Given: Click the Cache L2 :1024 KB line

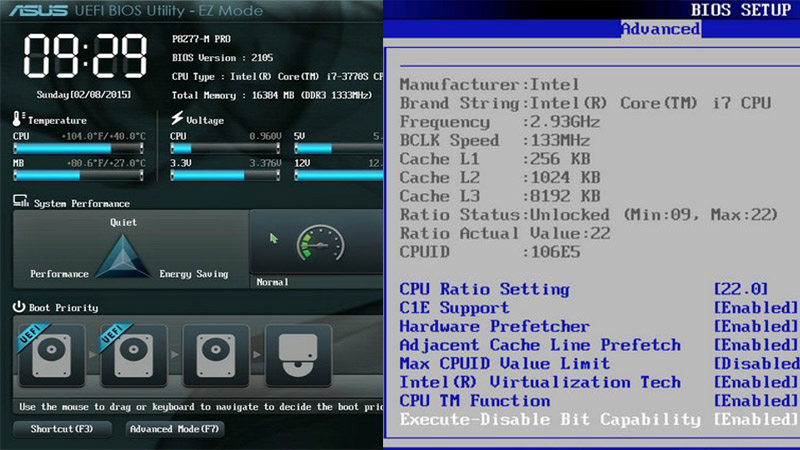Looking at the screenshot, I should [499, 178].
